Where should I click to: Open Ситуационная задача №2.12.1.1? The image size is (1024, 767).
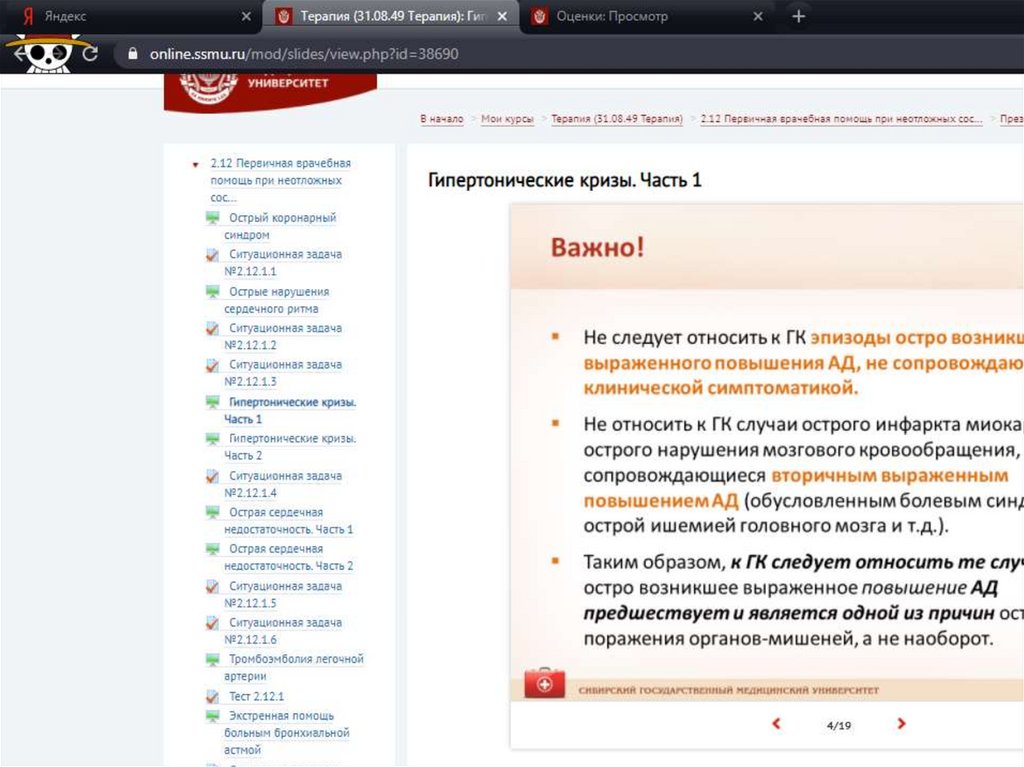[283, 263]
